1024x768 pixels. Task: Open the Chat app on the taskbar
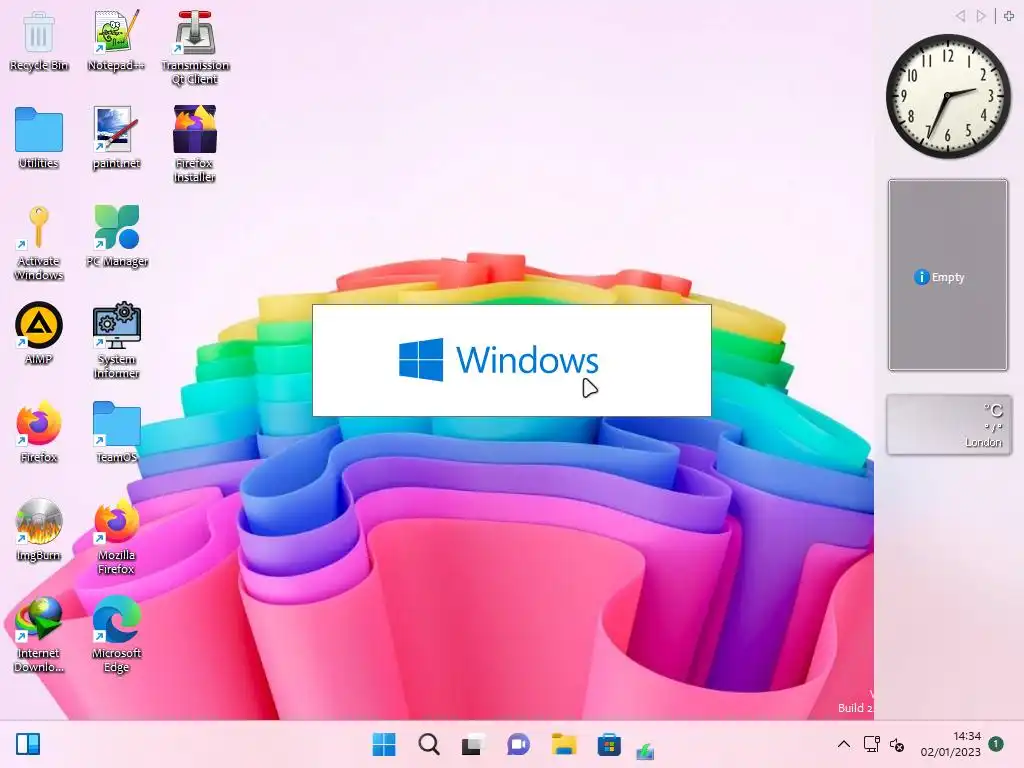tap(519, 744)
